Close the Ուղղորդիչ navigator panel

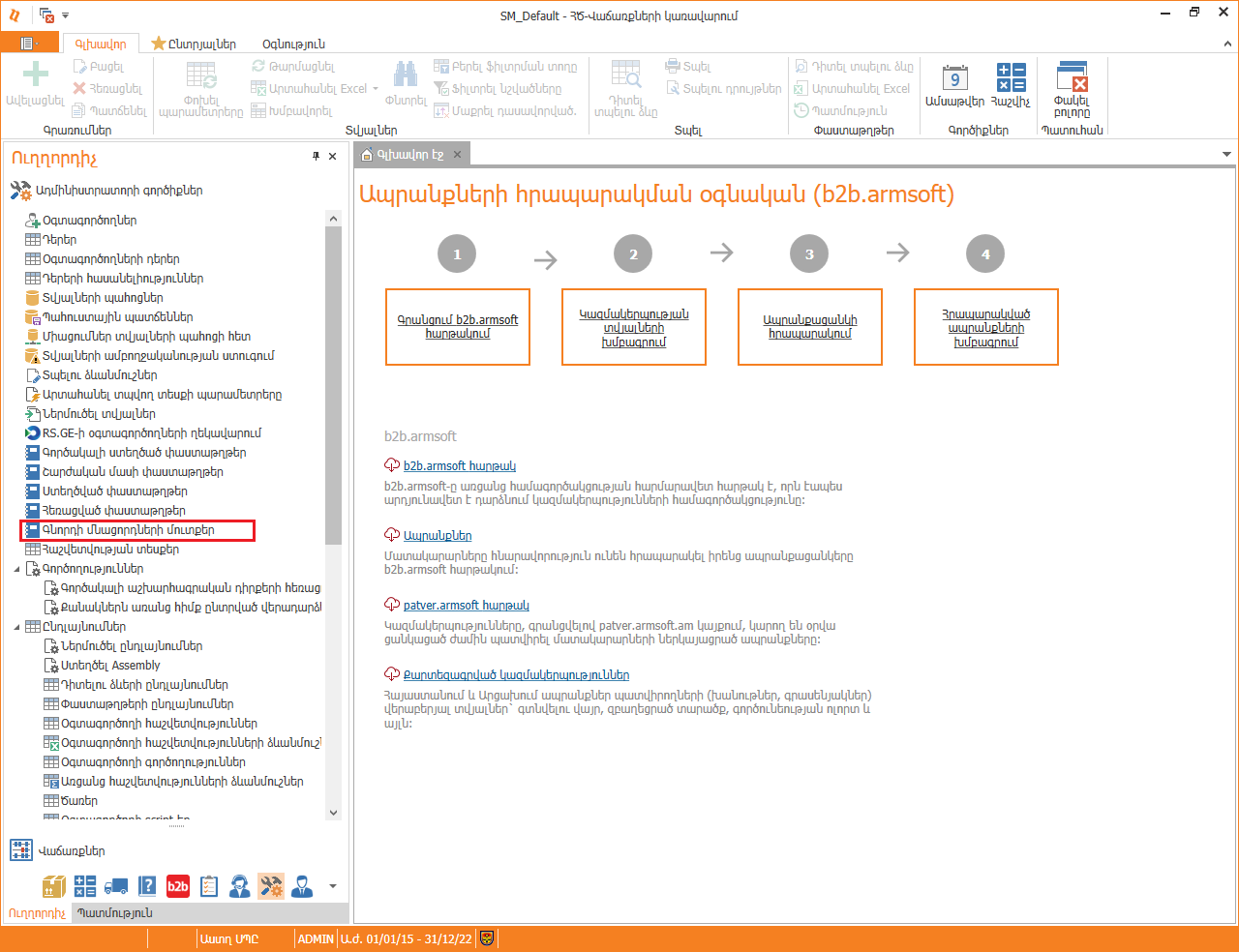coord(333,156)
